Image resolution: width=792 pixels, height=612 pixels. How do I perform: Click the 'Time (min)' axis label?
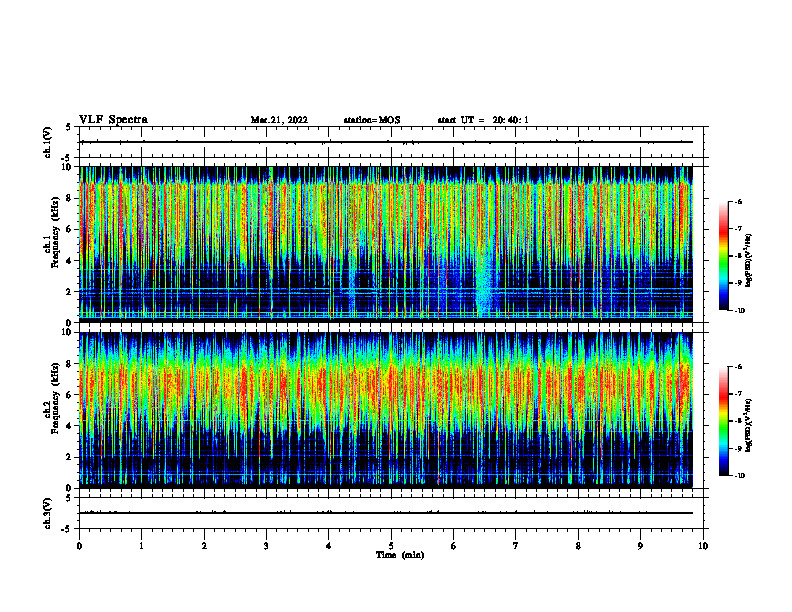point(400,555)
